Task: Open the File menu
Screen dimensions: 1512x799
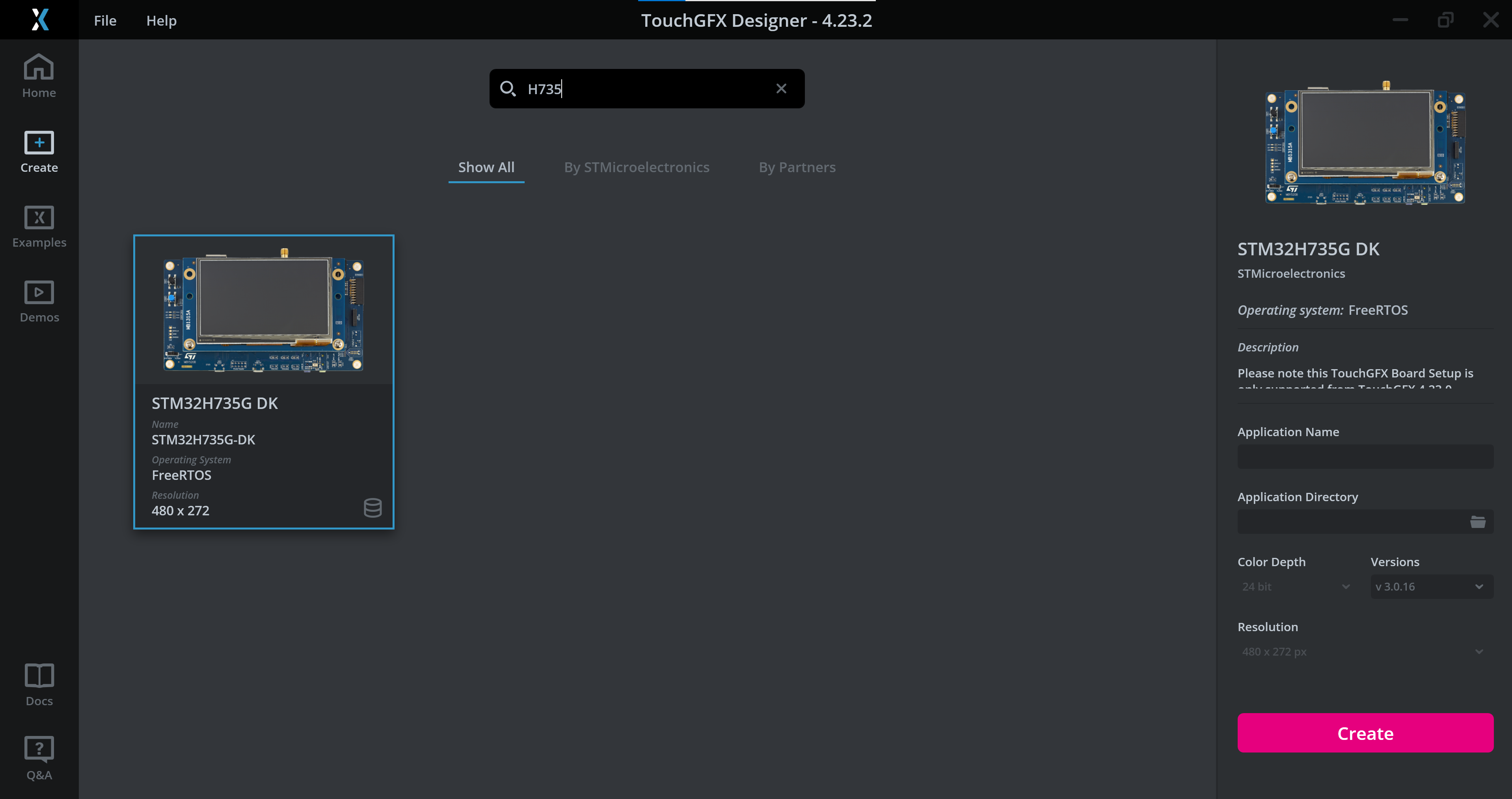Action: pos(105,20)
